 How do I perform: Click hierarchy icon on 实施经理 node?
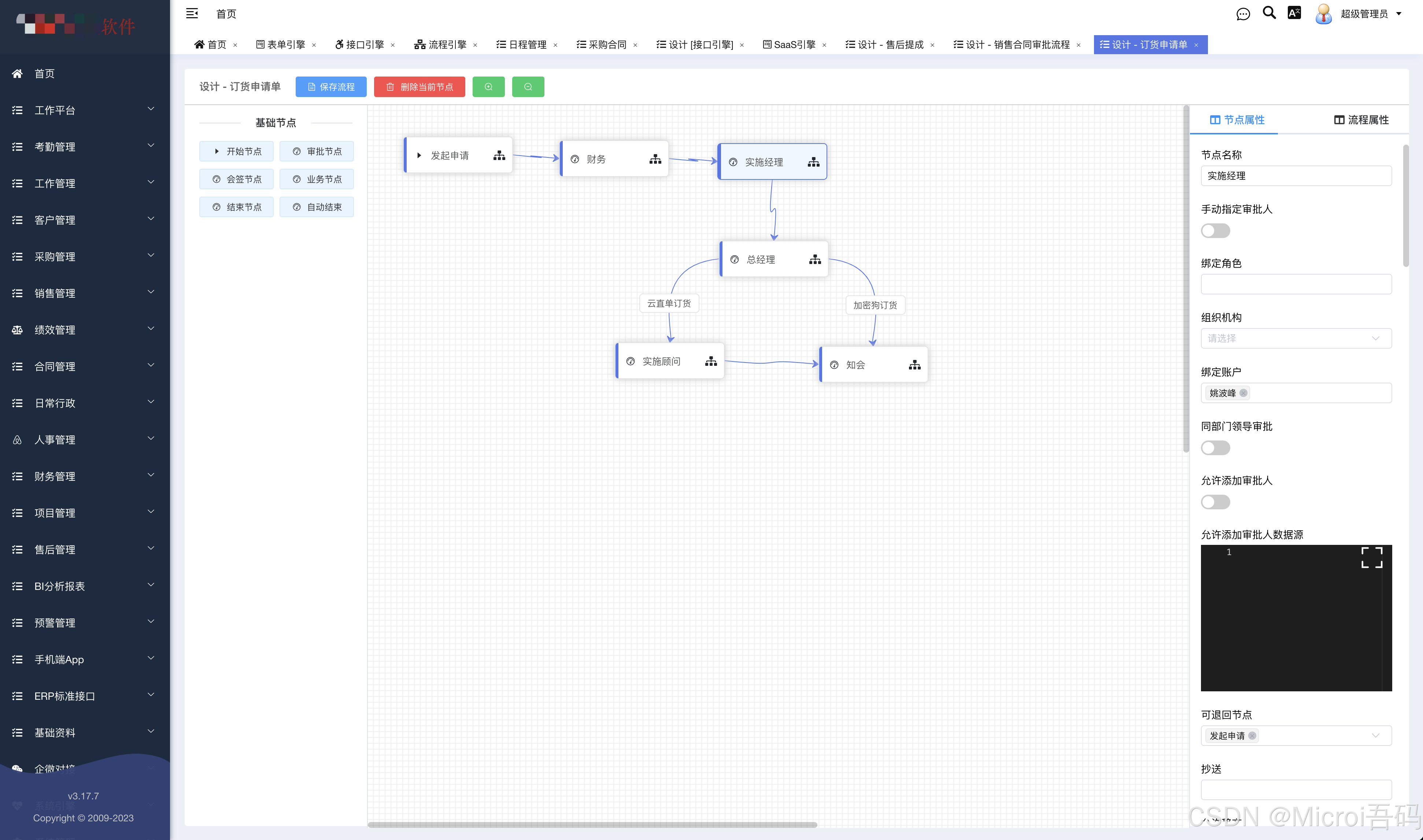814,162
